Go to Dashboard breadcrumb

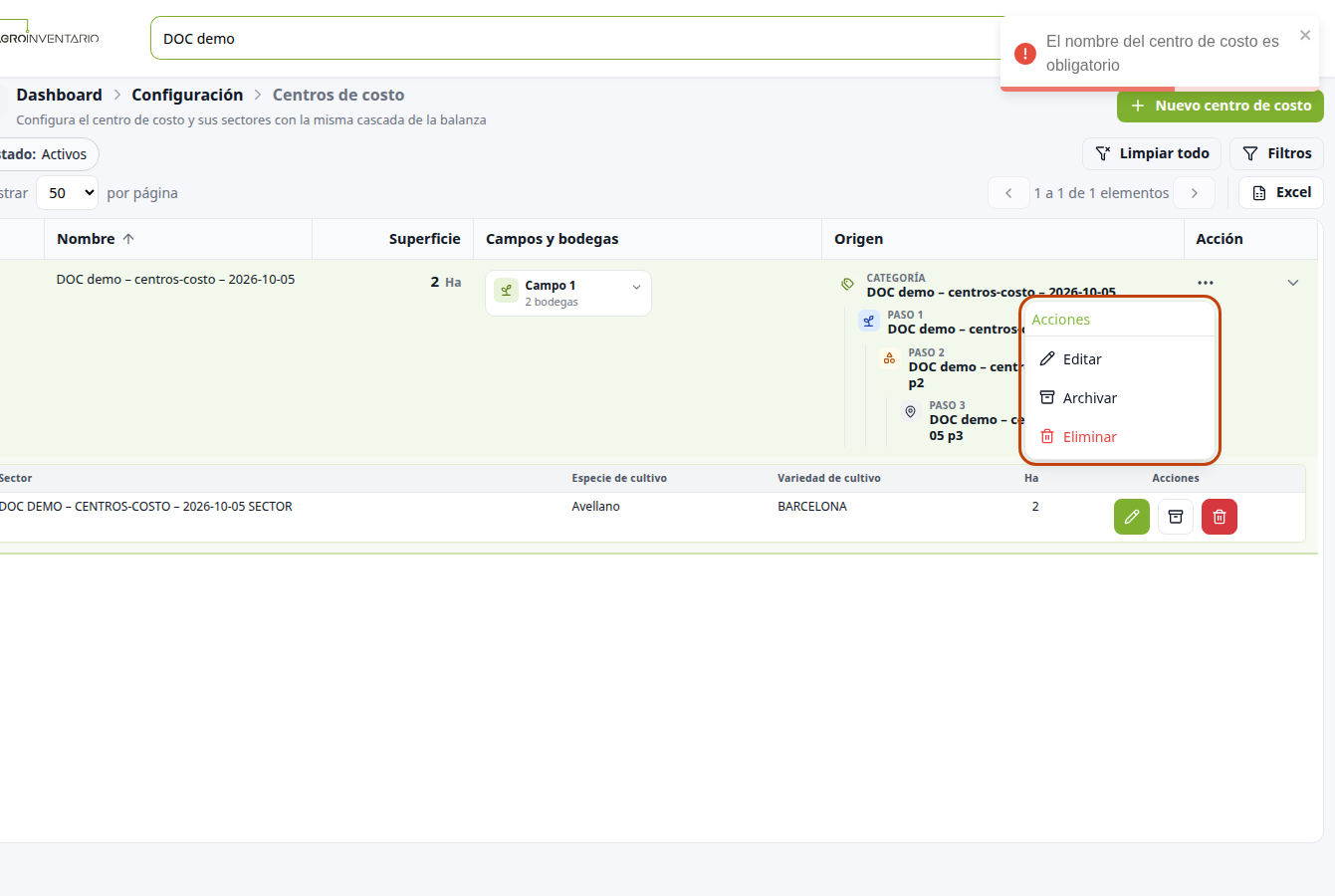point(60,95)
